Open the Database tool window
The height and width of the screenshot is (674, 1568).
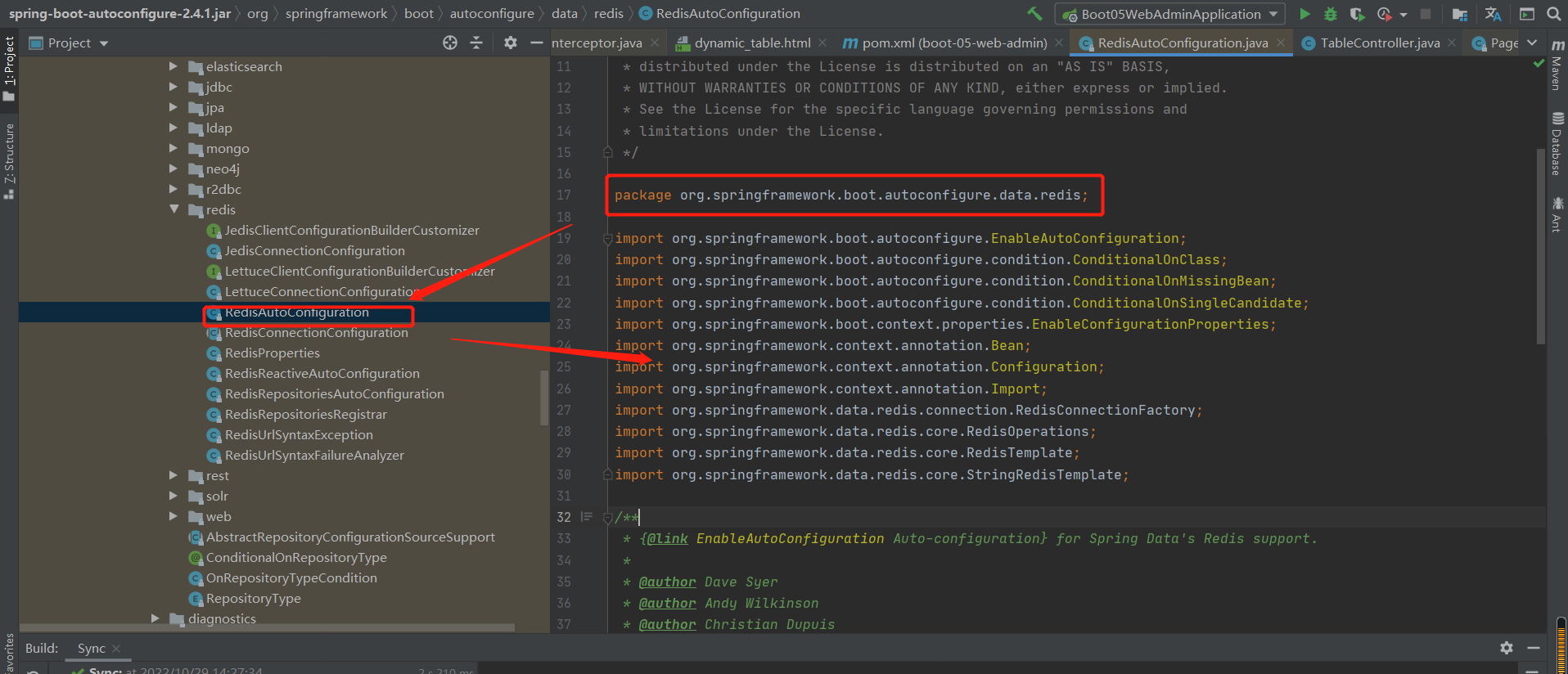coord(1557,144)
